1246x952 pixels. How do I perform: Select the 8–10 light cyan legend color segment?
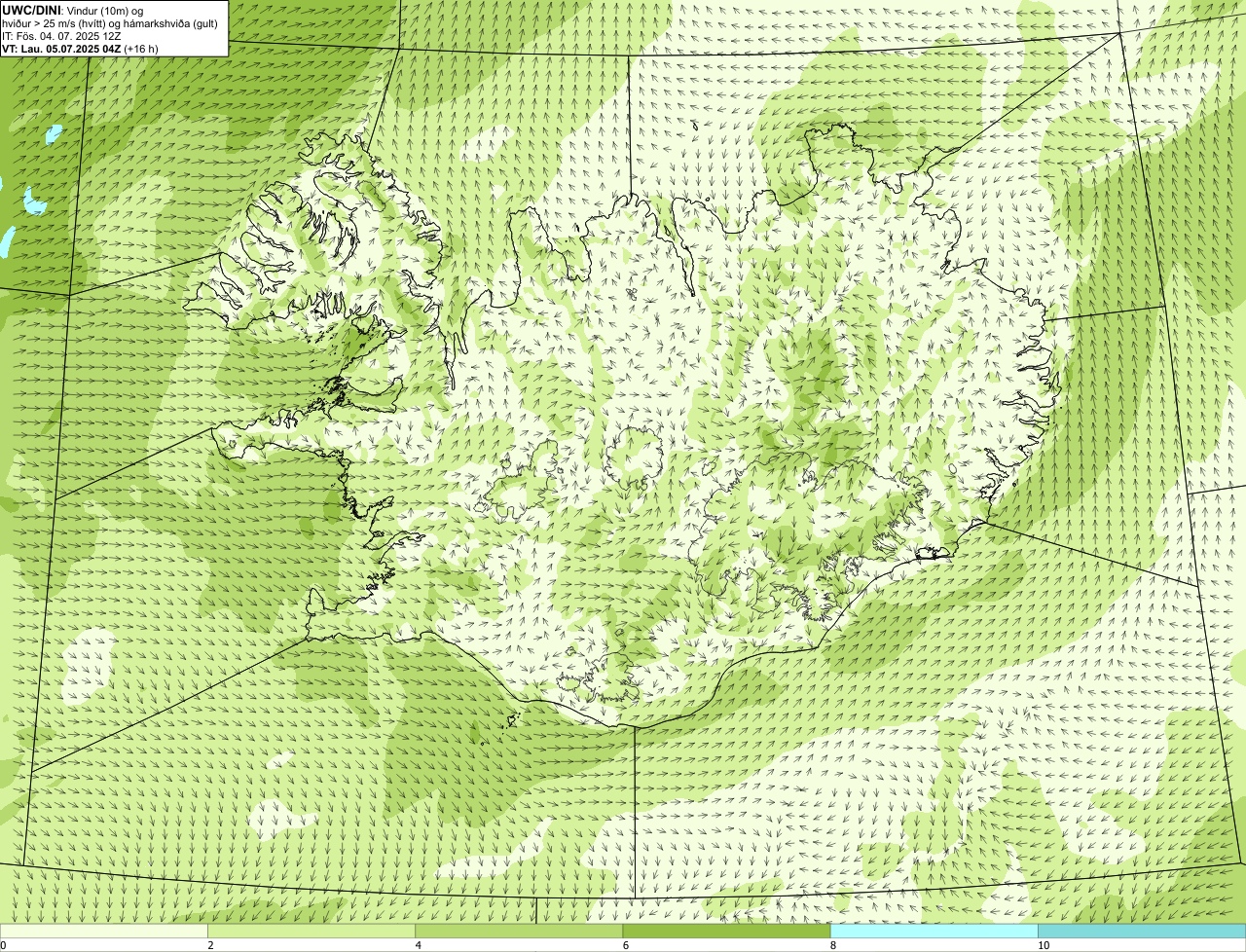(934, 931)
